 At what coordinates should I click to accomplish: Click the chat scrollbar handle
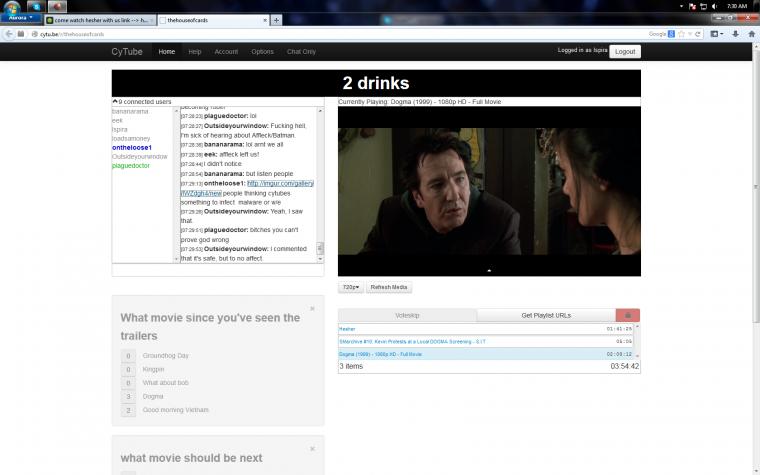[x=320, y=248]
